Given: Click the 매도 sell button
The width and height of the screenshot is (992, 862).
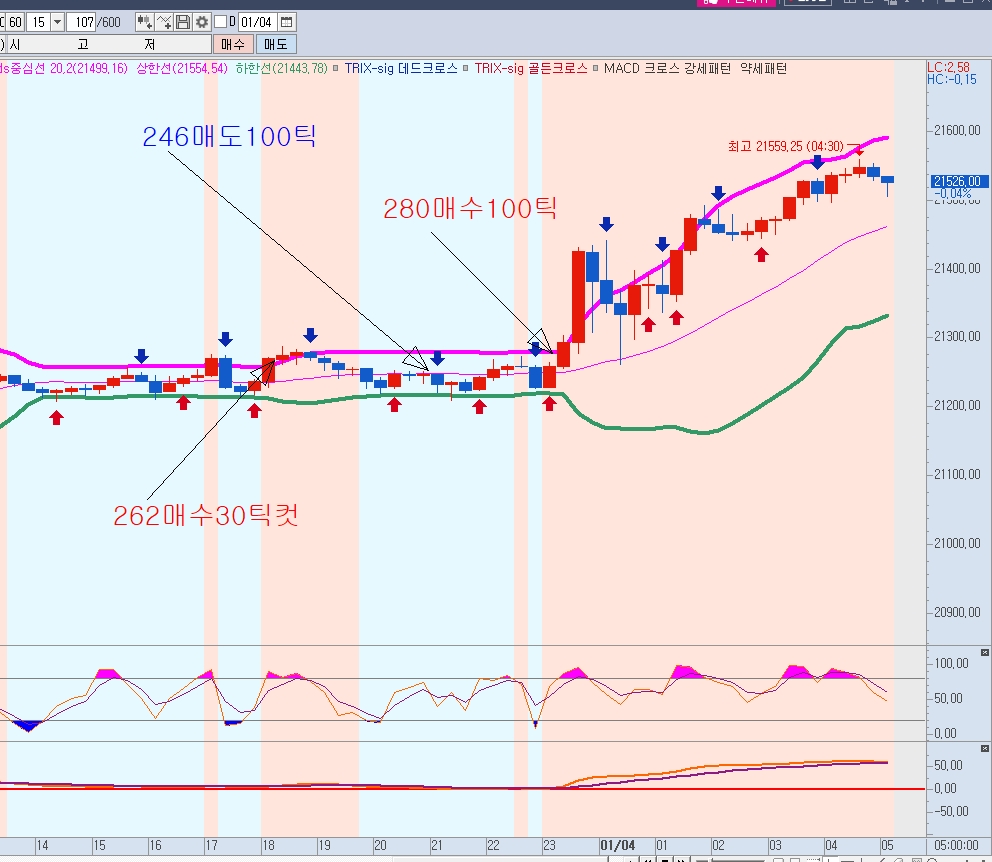Looking at the screenshot, I should pyautogui.click(x=275, y=44).
